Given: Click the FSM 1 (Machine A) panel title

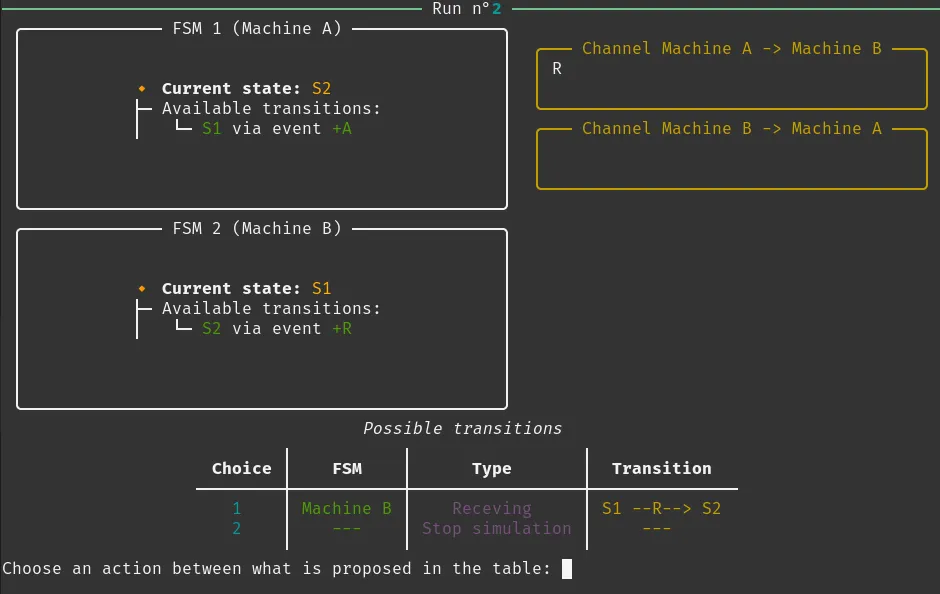Looking at the screenshot, I should (257, 29).
